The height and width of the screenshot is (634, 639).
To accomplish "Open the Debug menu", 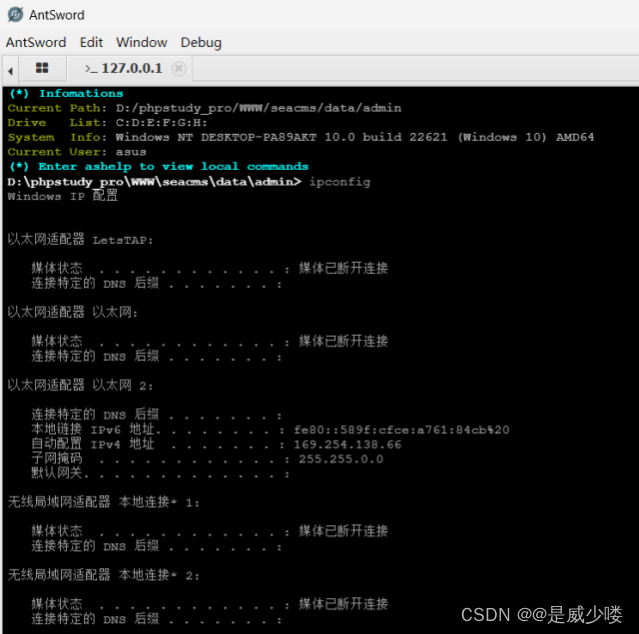I will coord(201,42).
